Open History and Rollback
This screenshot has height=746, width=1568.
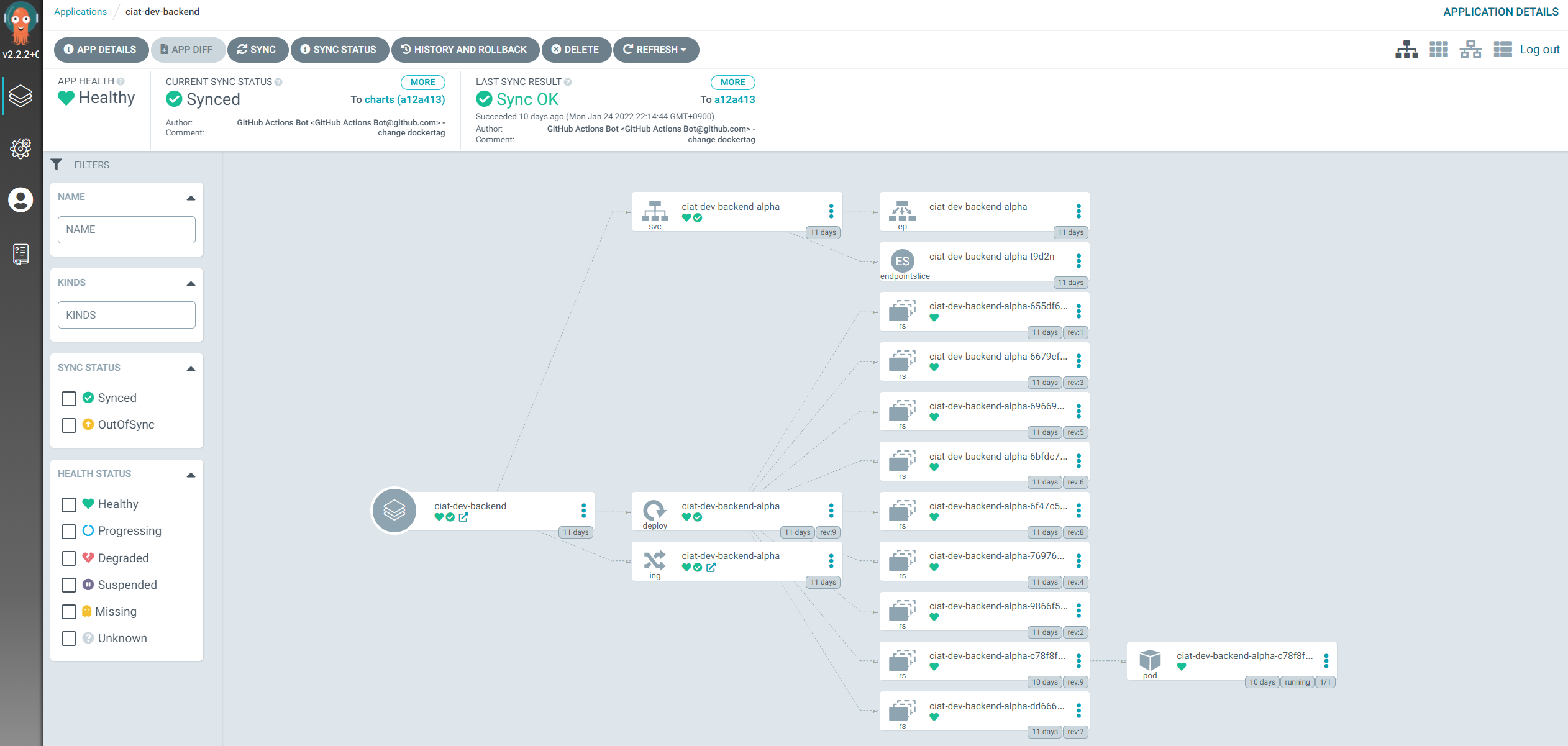(x=465, y=50)
